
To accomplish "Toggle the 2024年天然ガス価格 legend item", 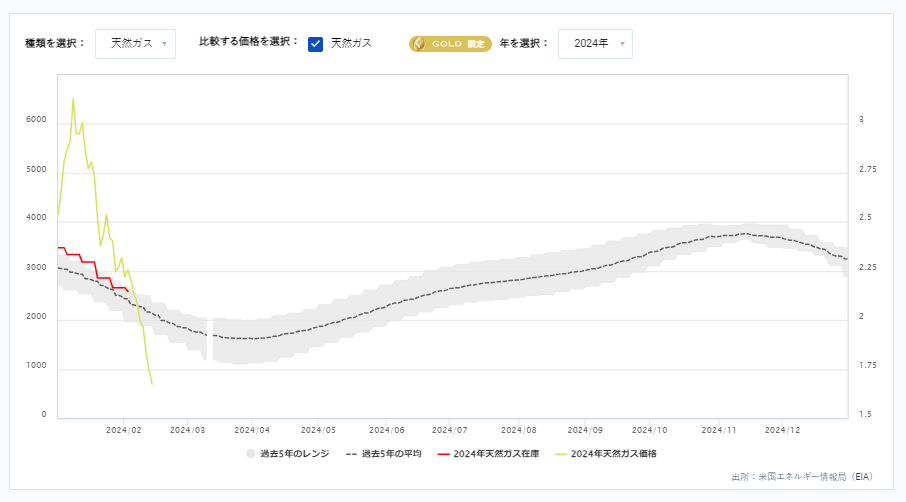I will pyautogui.click(x=606, y=454).
